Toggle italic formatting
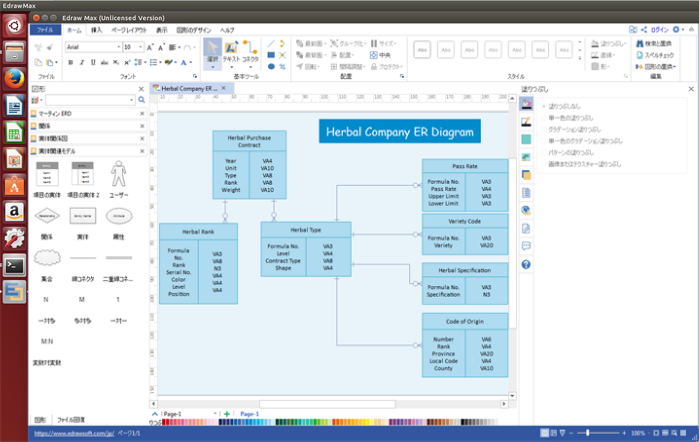 [82, 62]
